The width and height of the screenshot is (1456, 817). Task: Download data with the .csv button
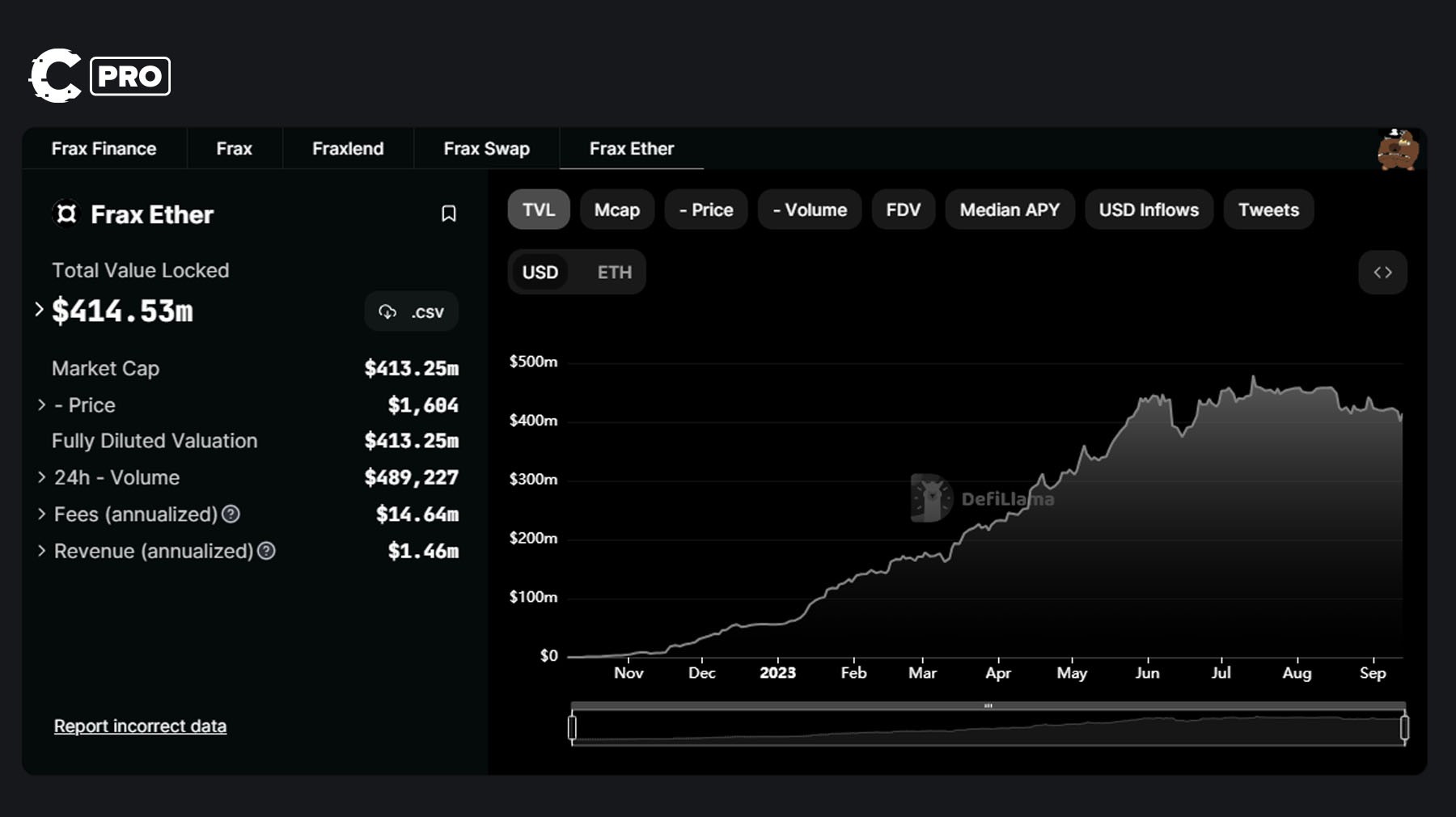(413, 311)
